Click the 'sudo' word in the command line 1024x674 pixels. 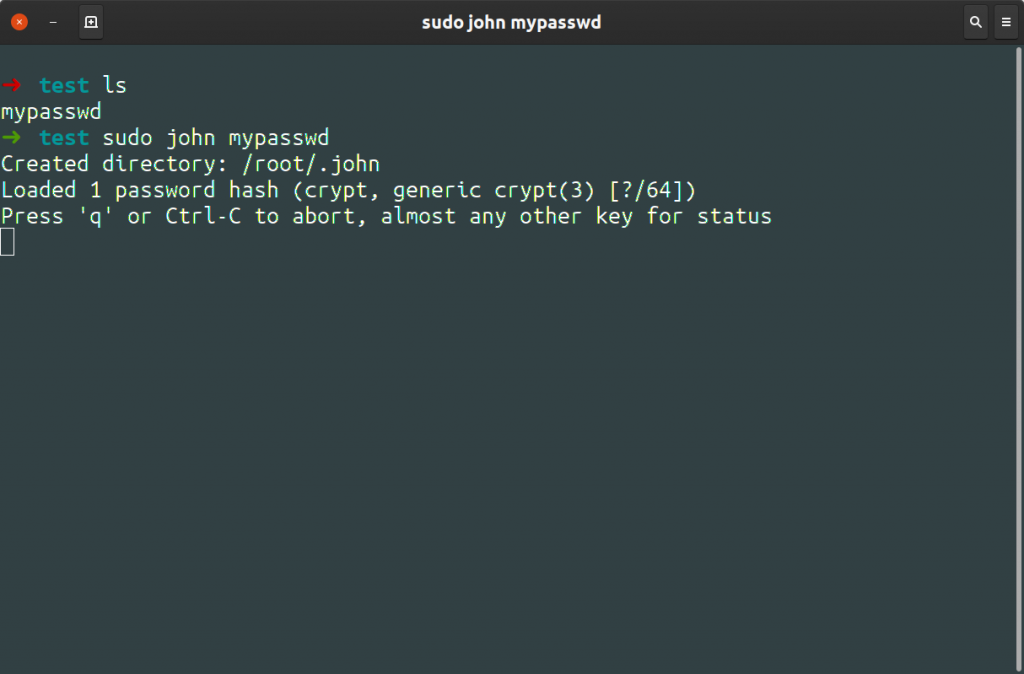(127, 137)
